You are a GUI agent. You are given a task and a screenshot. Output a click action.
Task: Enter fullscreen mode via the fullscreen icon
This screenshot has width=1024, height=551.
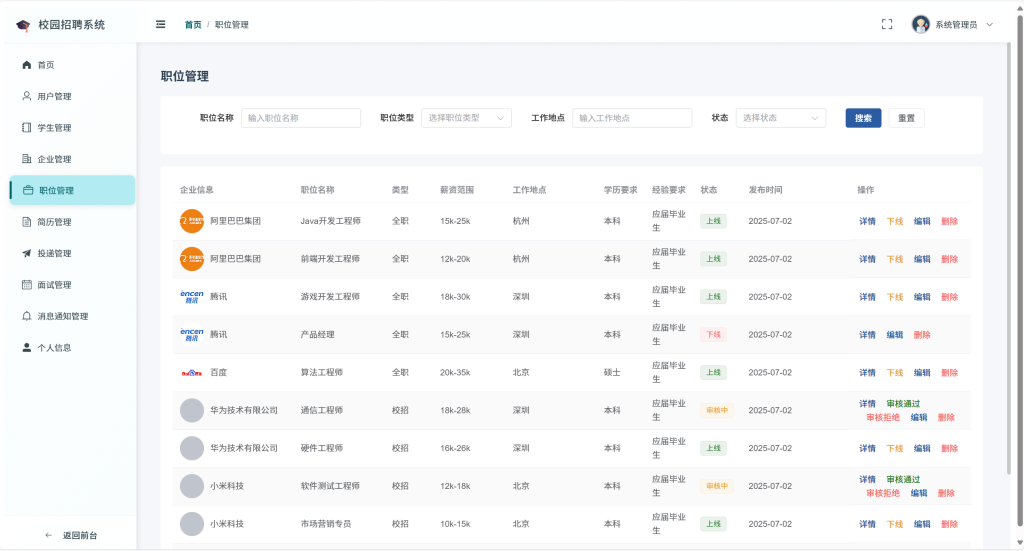click(x=887, y=24)
